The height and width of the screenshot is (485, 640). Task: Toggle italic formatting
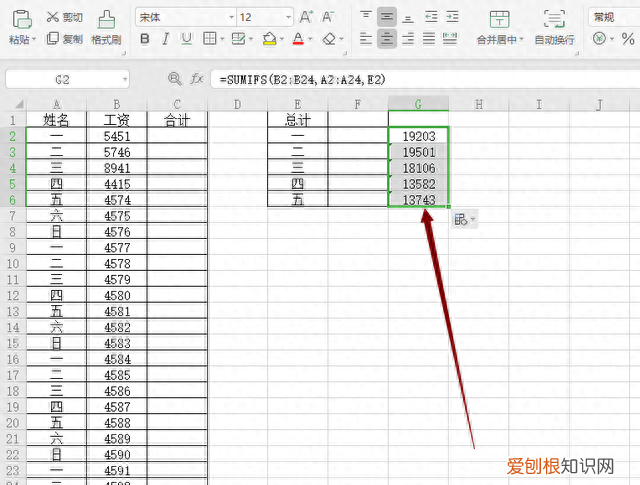click(166, 39)
